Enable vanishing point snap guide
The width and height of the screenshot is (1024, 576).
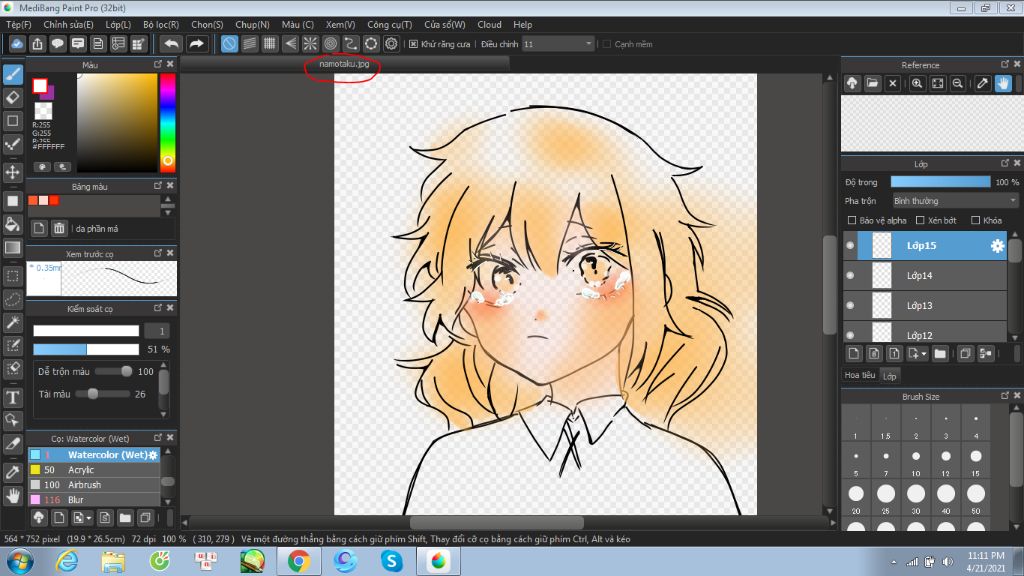click(x=290, y=44)
